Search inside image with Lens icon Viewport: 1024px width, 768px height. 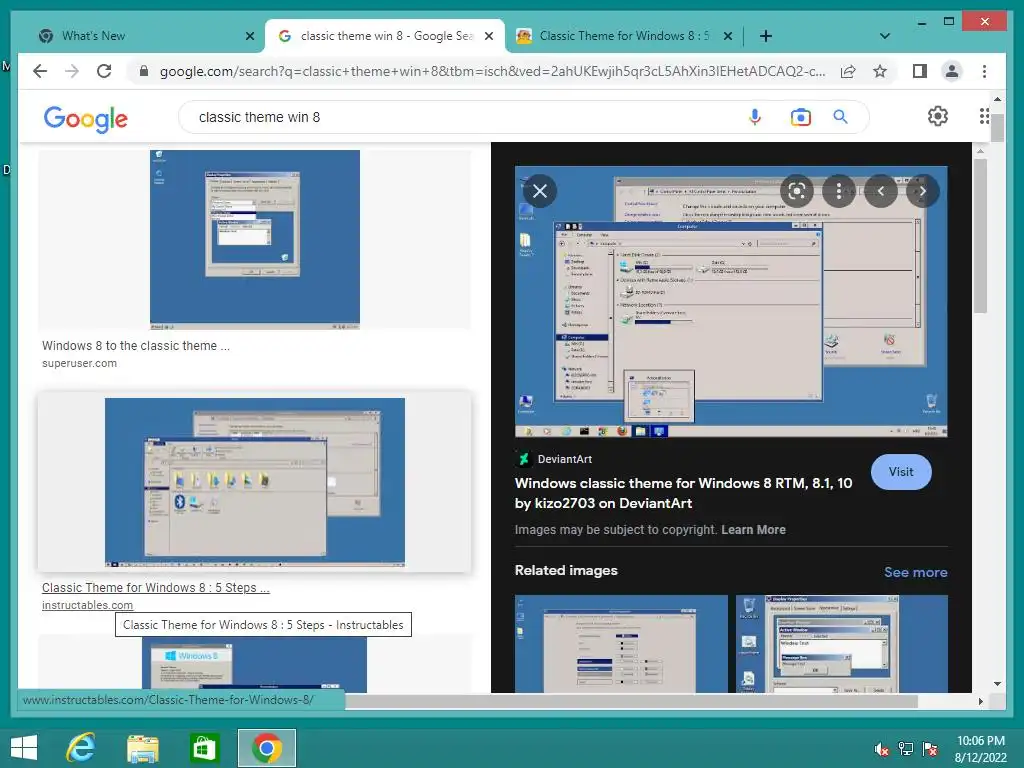click(x=797, y=191)
